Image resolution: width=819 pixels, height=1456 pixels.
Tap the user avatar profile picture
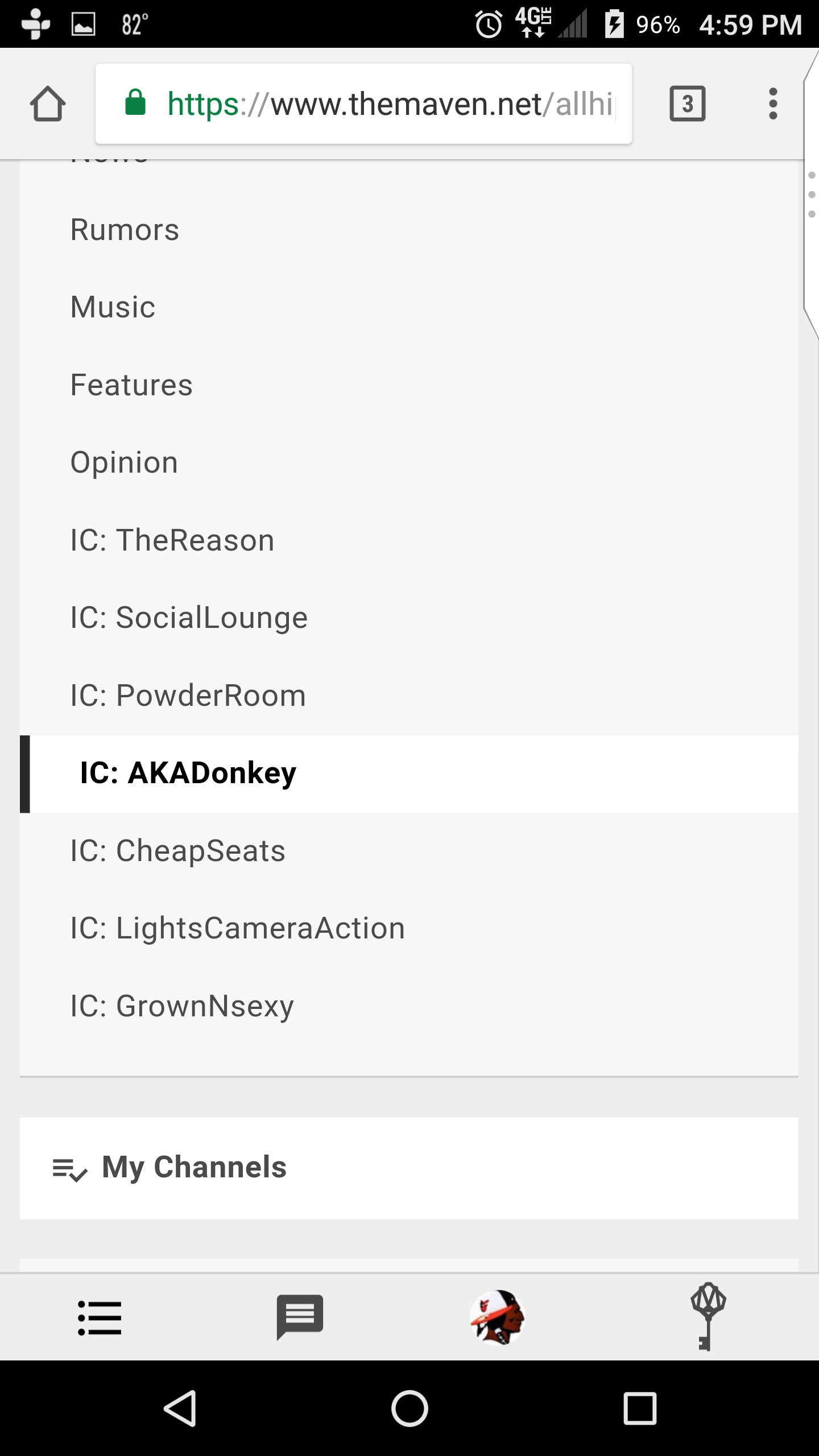[x=497, y=1317]
